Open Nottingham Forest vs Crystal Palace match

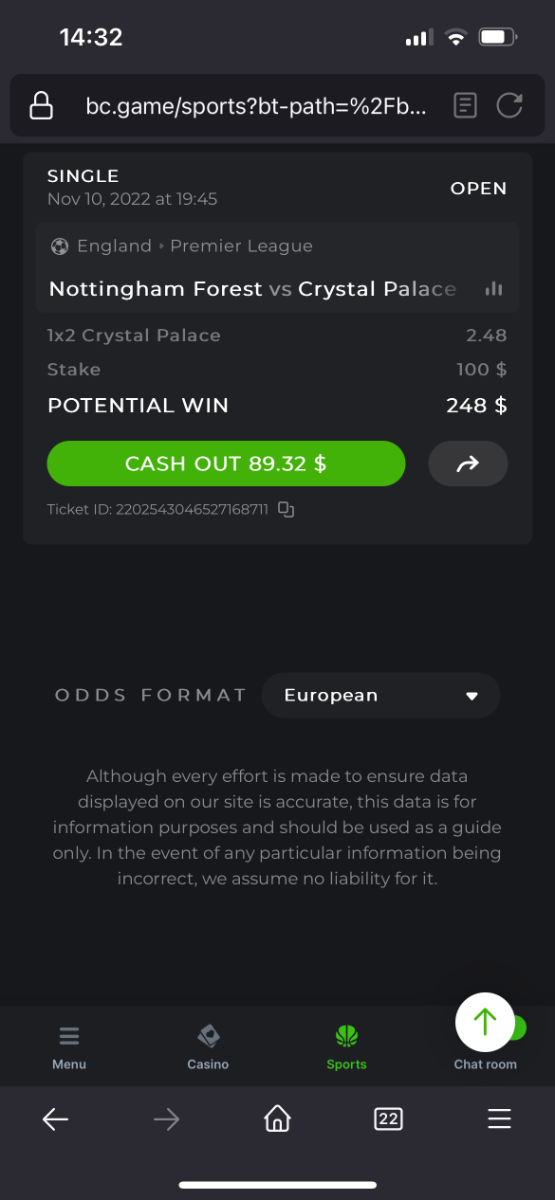[252, 289]
